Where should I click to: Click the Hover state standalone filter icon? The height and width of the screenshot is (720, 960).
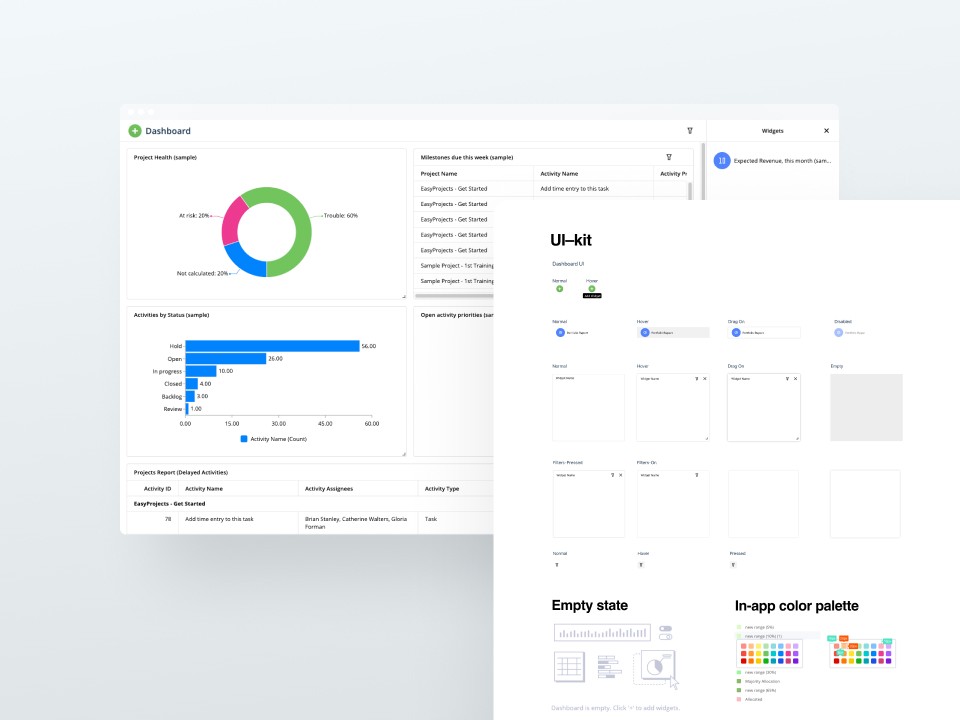click(x=641, y=565)
